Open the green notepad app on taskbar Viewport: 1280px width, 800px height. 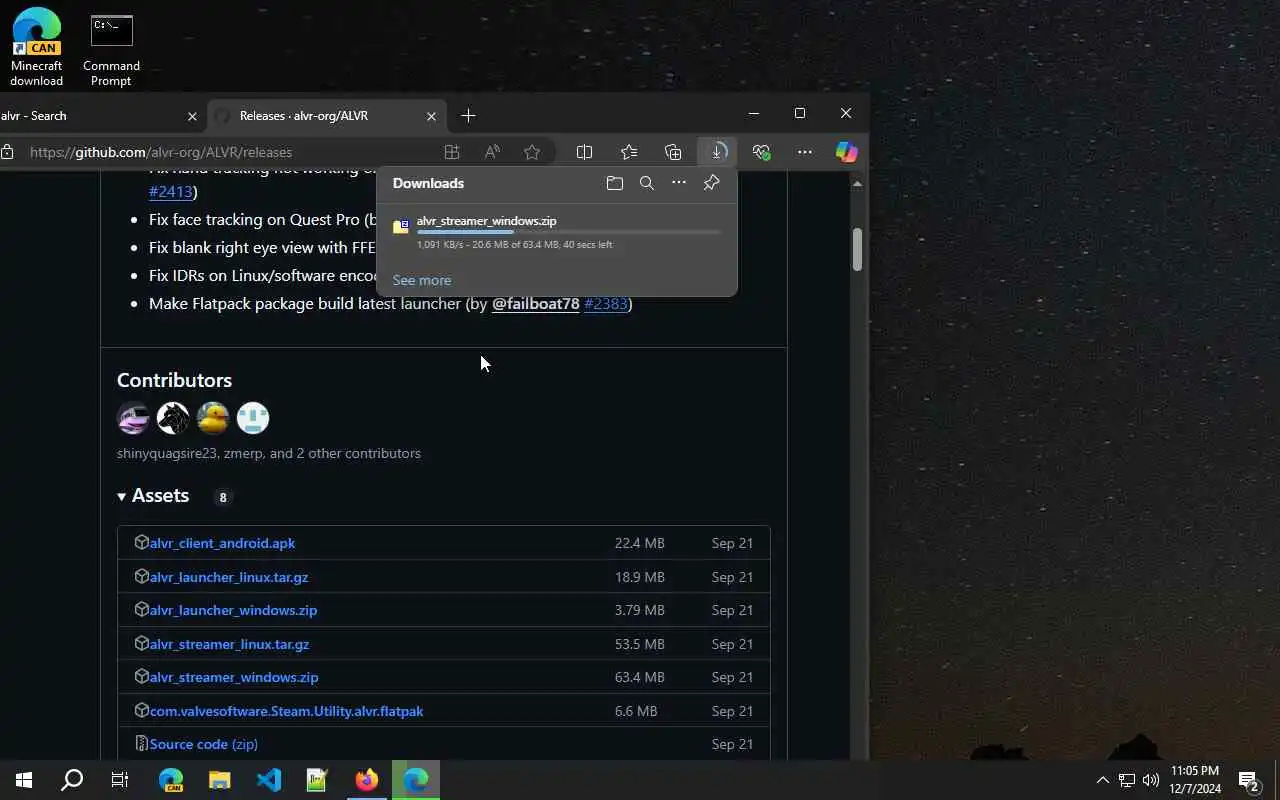317,780
